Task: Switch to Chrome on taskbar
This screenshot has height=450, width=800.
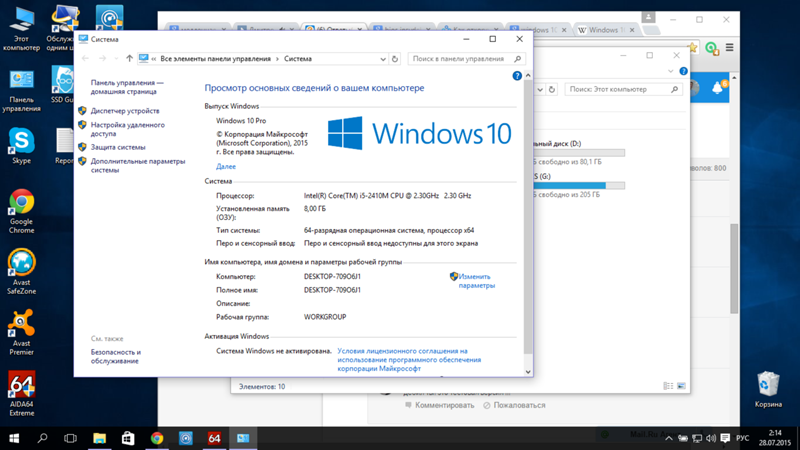Action: pyautogui.click(x=157, y=438)
